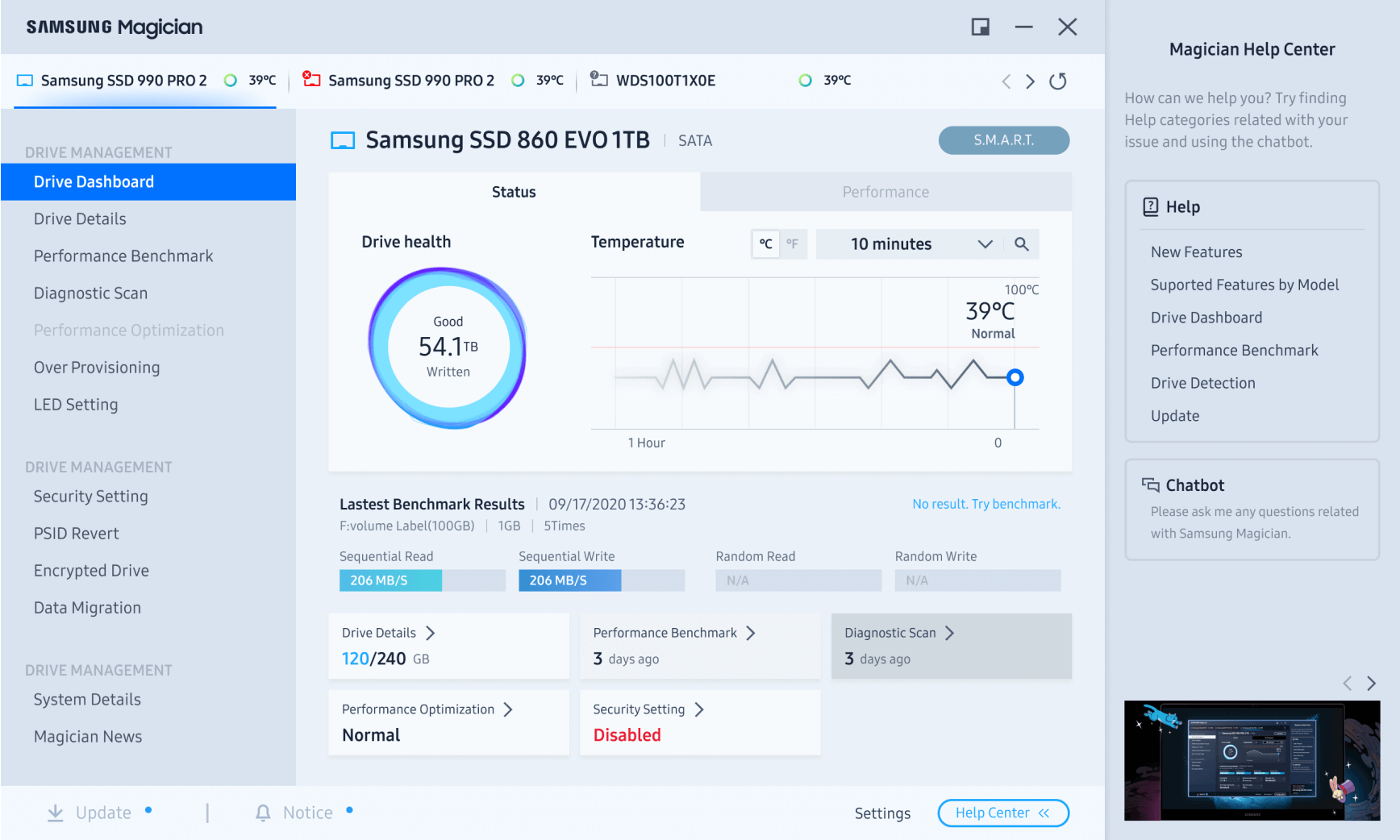1400x840 pixels.
Task: Click the Notice label in footer
Action: [308, 813]
